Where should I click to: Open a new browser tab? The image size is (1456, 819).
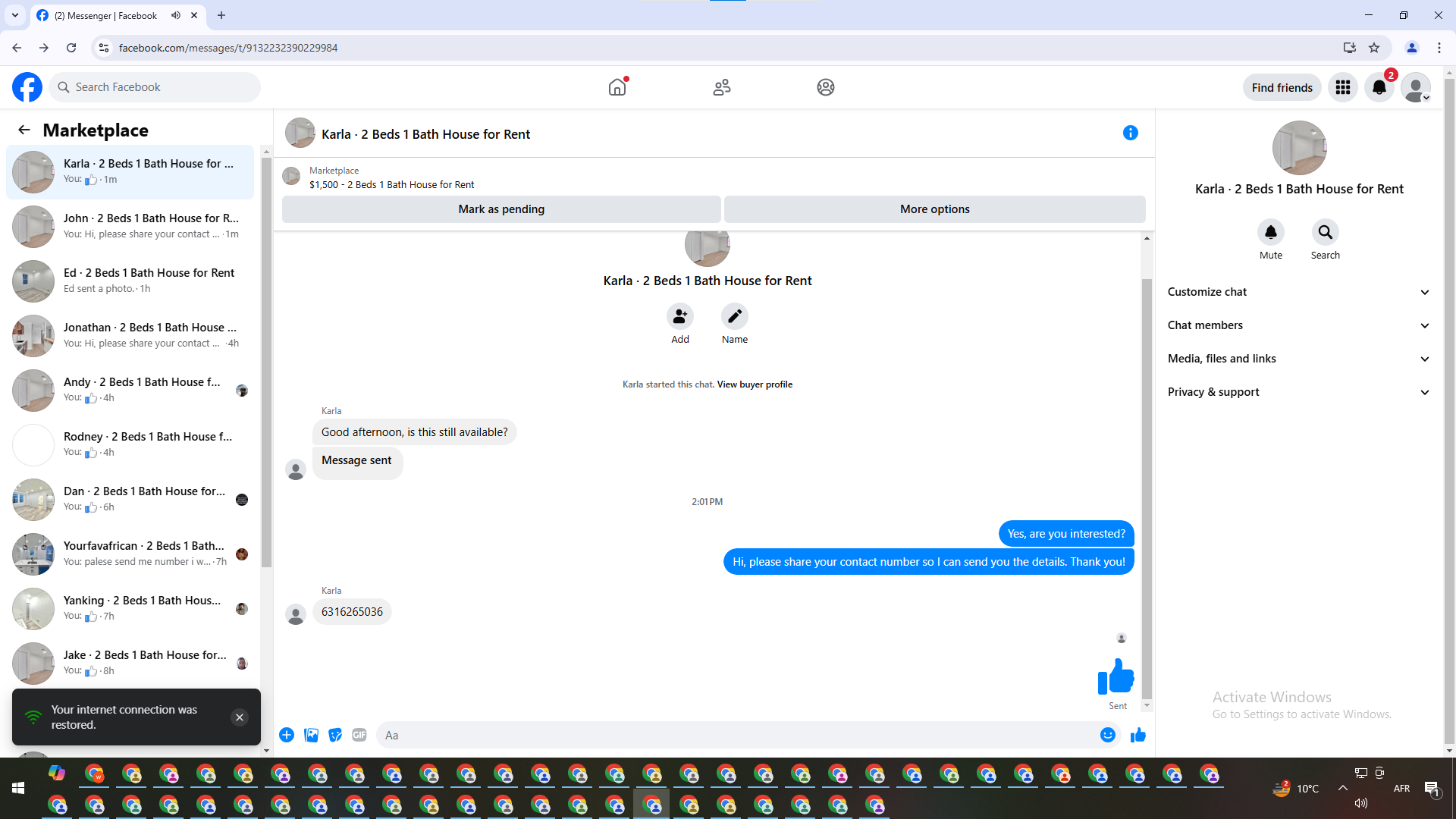point(221,15)
